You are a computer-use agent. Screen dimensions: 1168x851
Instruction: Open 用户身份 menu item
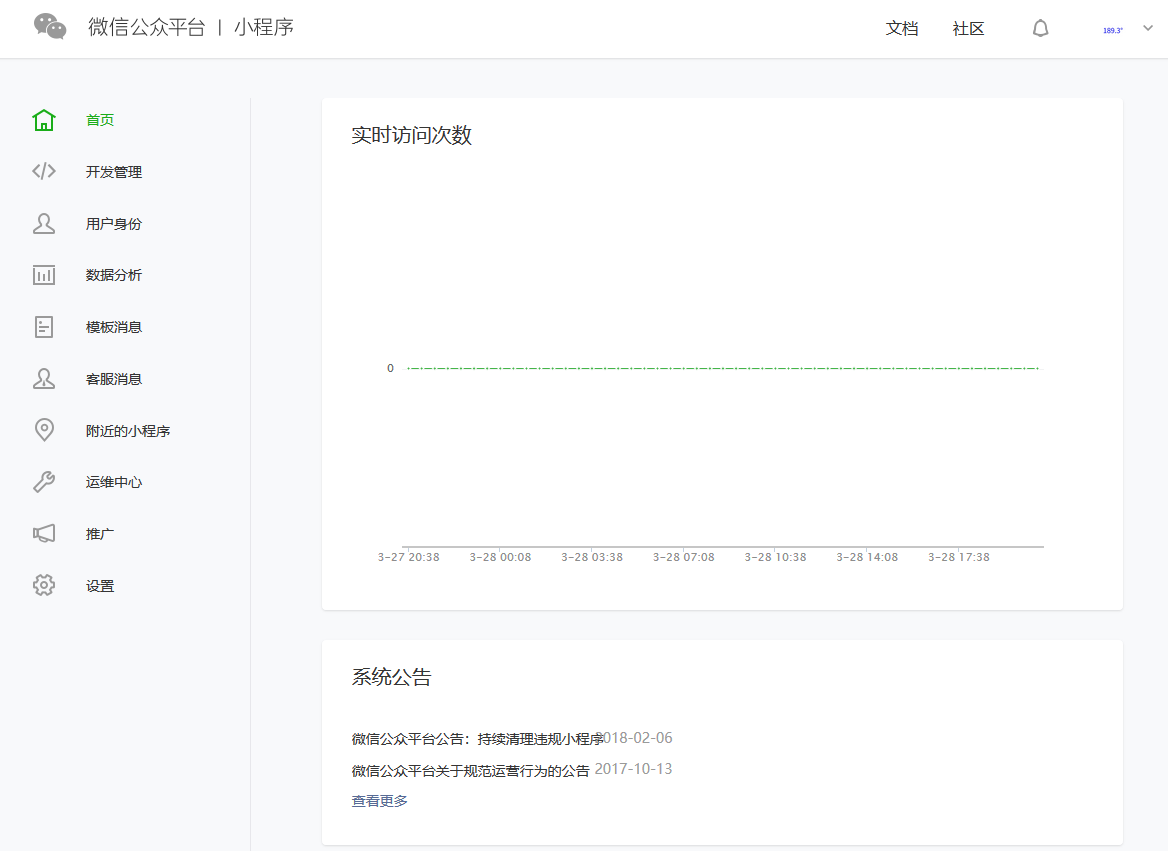113,224
